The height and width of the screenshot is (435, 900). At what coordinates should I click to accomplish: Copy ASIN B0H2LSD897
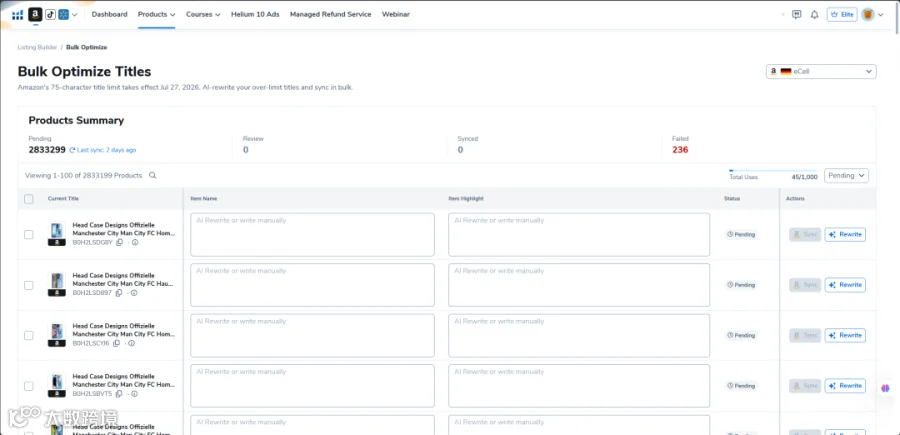click(119, 293)
